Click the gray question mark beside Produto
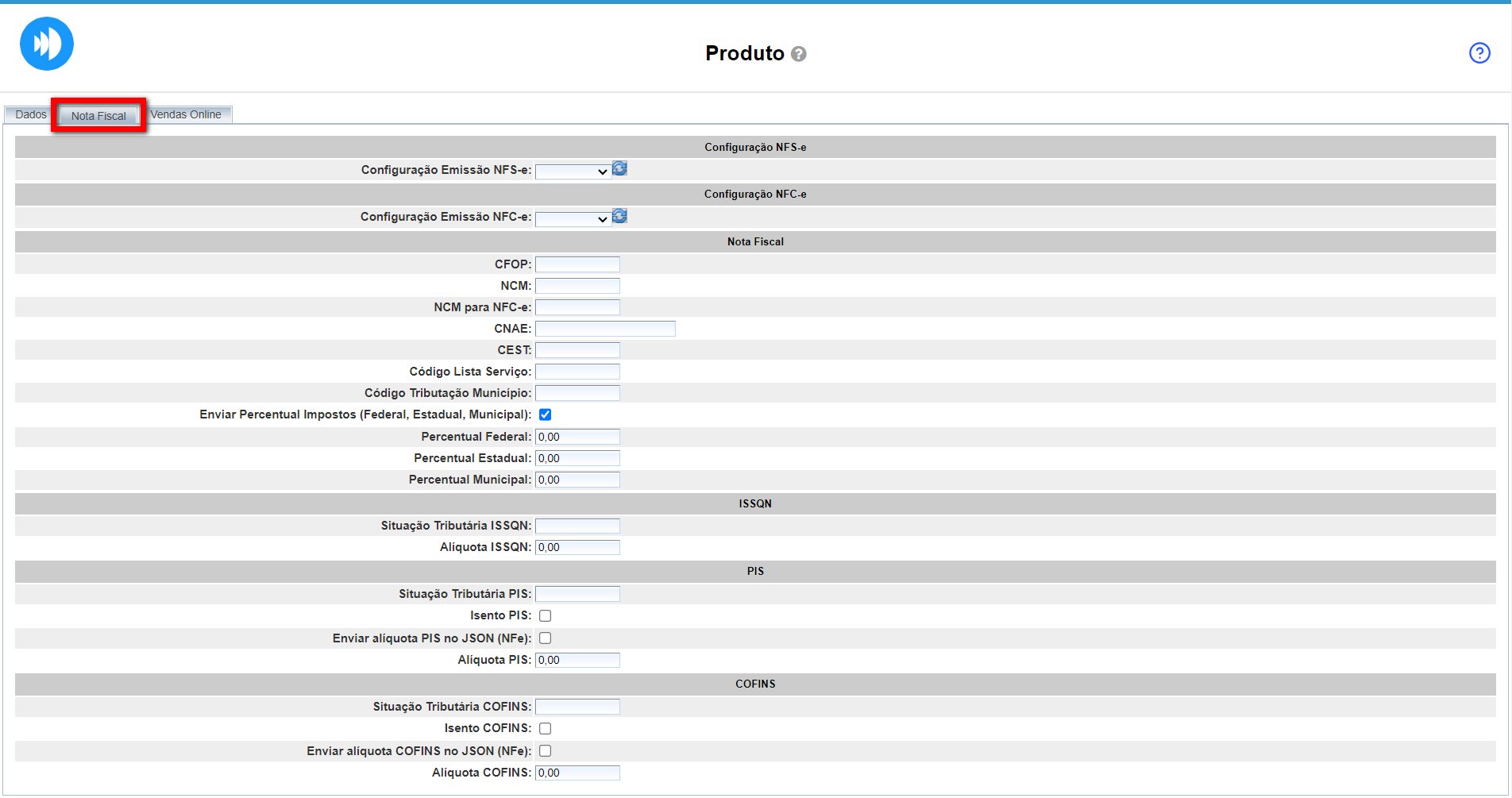Screen dimensions: 1512x798 click(799, 54)
